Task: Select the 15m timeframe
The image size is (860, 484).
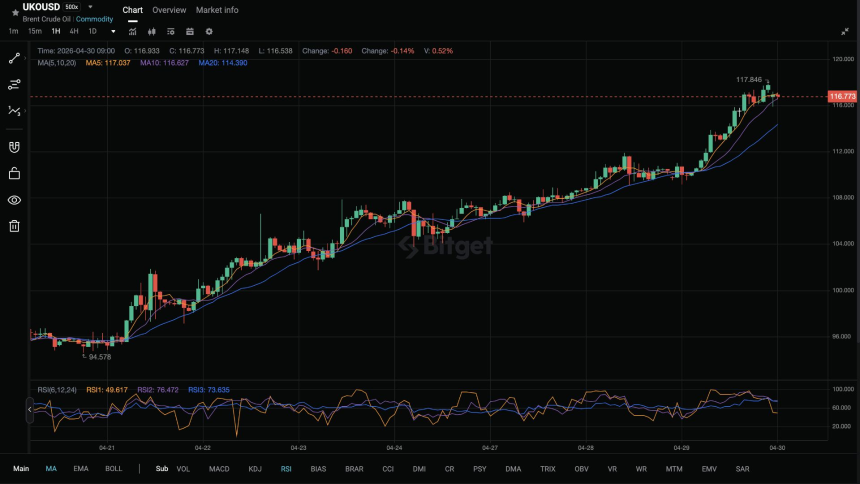Action: (35, 31)
